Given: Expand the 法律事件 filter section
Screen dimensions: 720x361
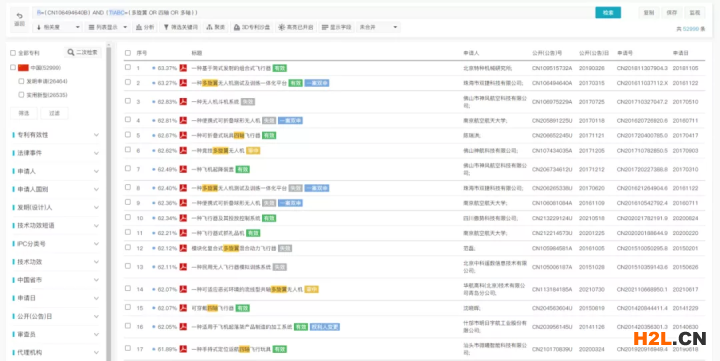Looking at the screenshot, I should click(x=55, y=153).
